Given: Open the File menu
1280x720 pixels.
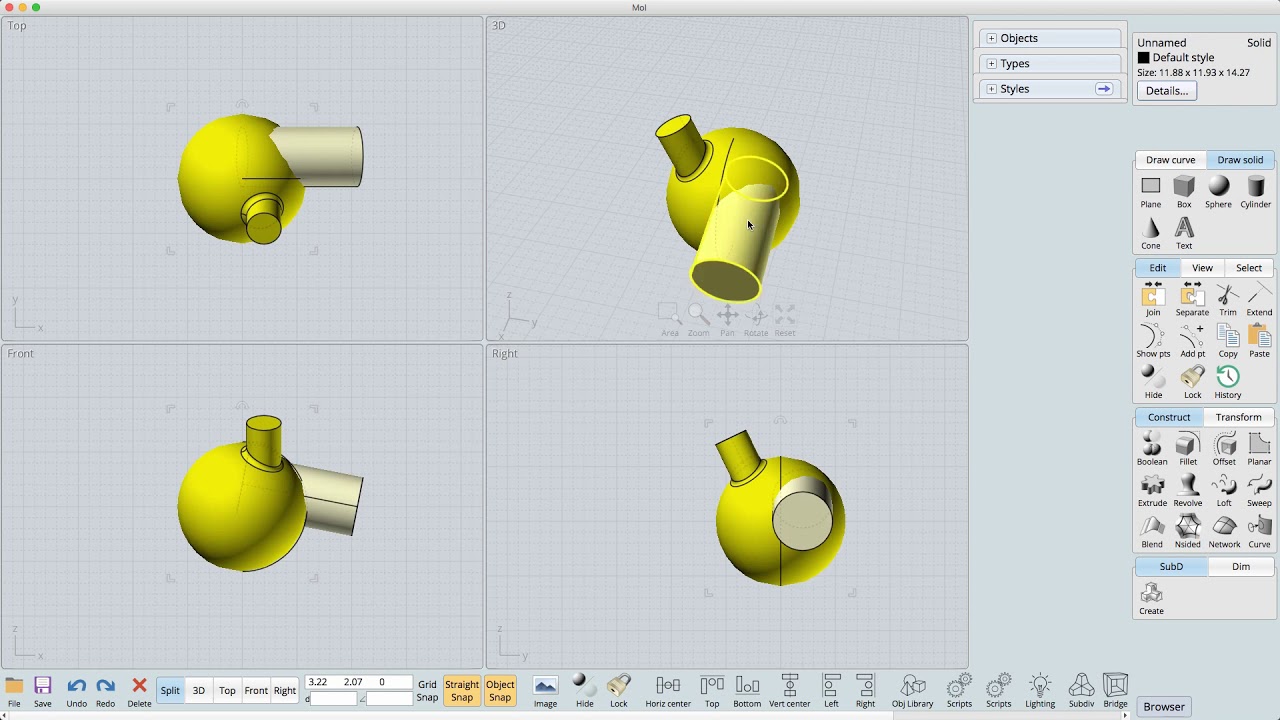Looking at the screenshot, I should pos(14,690).
